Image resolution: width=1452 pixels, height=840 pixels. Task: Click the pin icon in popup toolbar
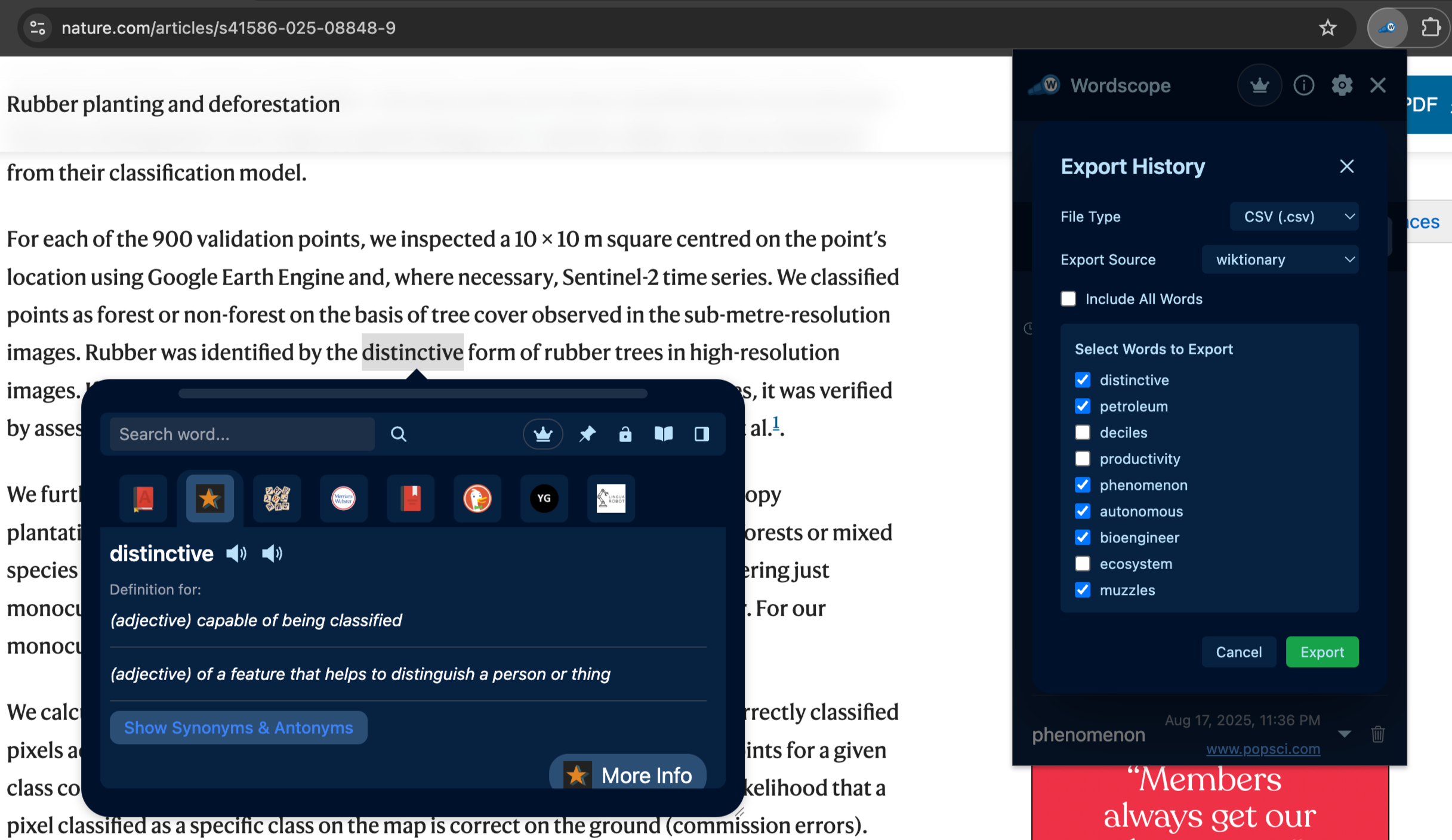(587, 434)
